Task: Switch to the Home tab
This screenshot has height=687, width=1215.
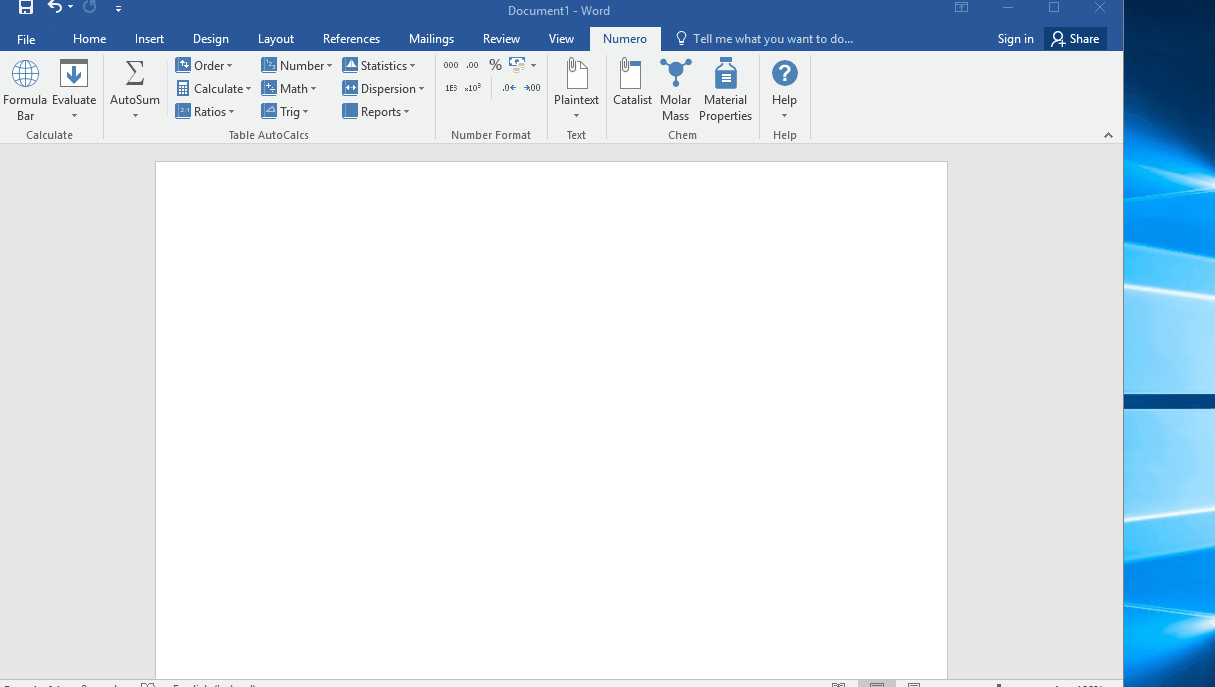Action: [x=90, y=39]
